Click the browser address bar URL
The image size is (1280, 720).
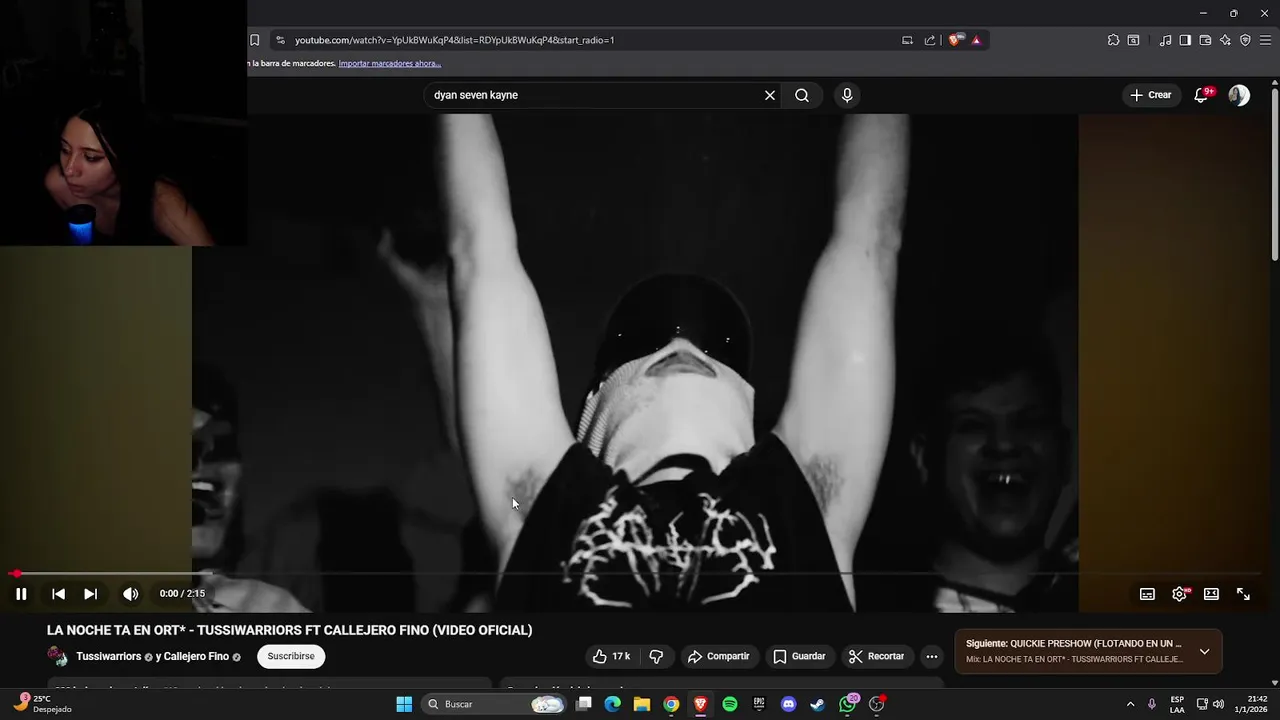click(454, 40)
